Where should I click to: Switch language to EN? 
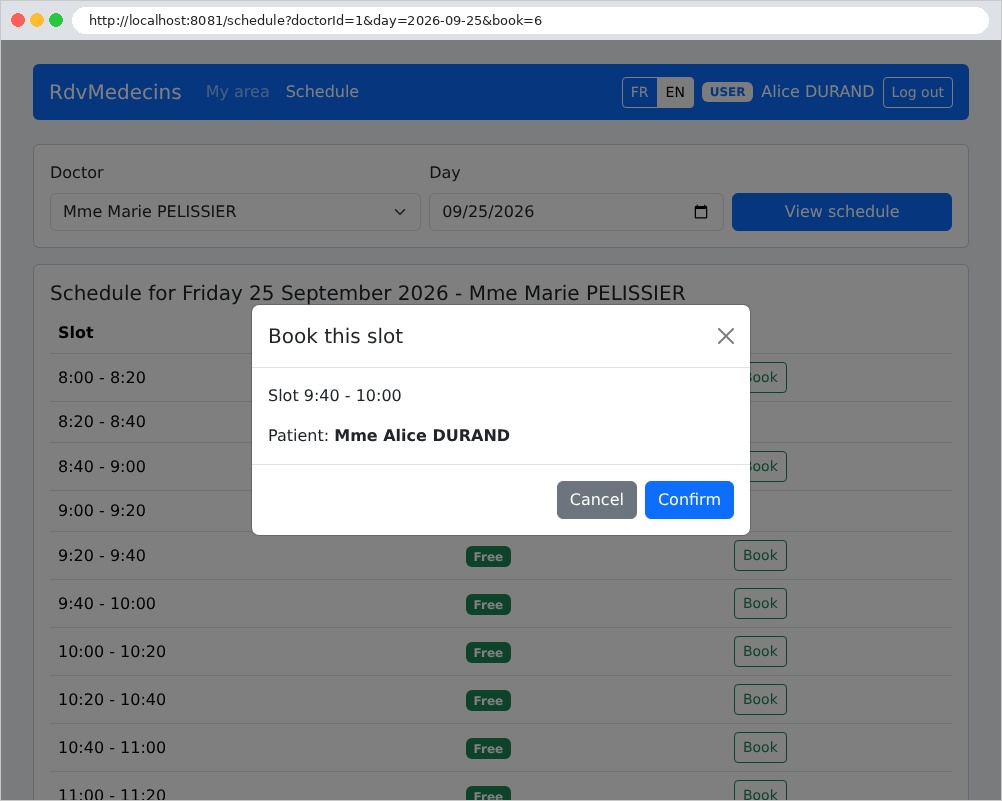point(675,92)
